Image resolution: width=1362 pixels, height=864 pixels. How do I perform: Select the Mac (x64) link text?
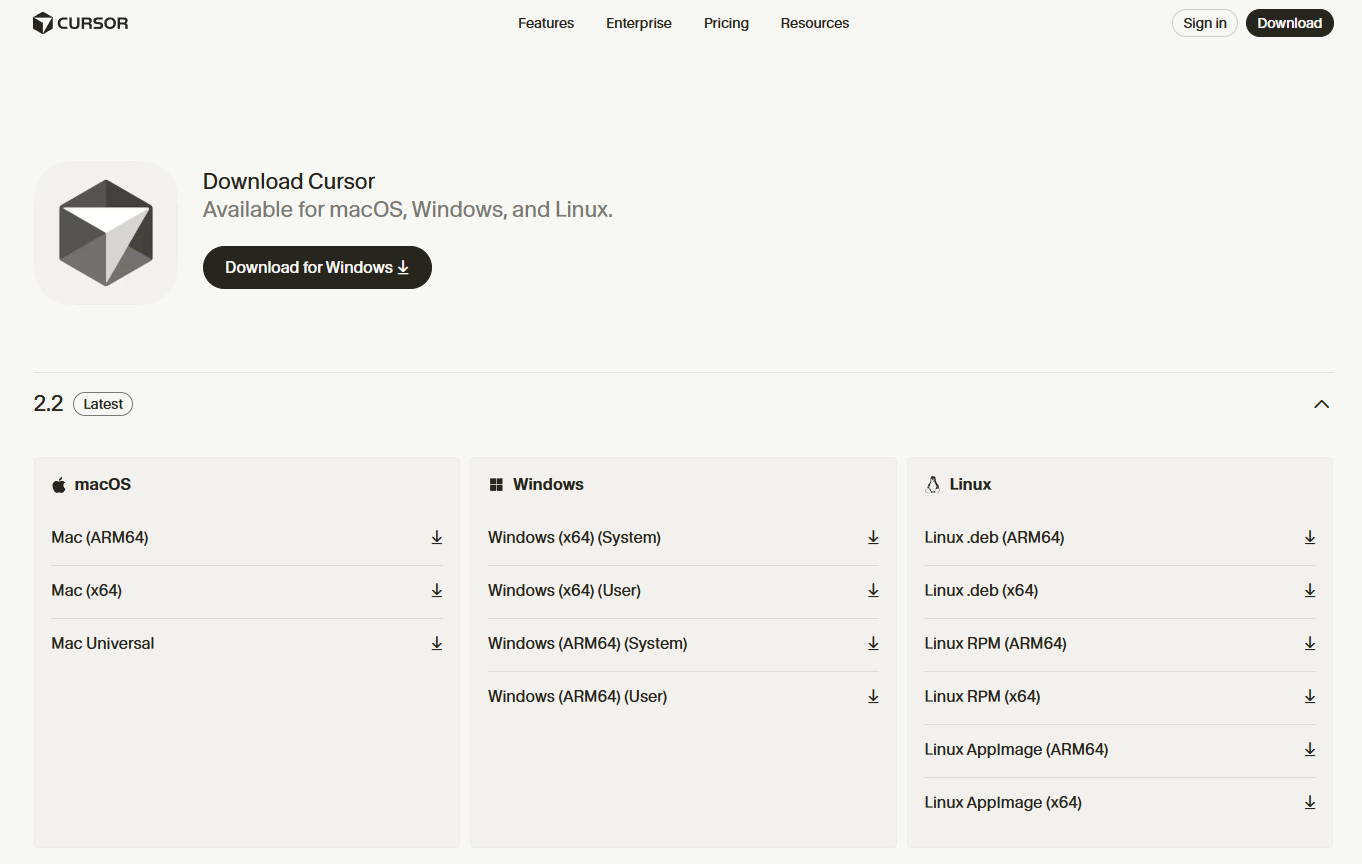click(x=87, y=591)
